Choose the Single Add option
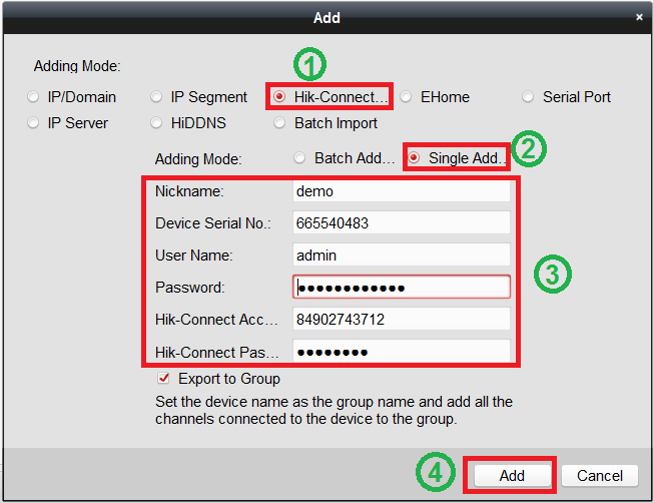Image resolution: width=653 pixels, height=503 pixels. [415, 158]
